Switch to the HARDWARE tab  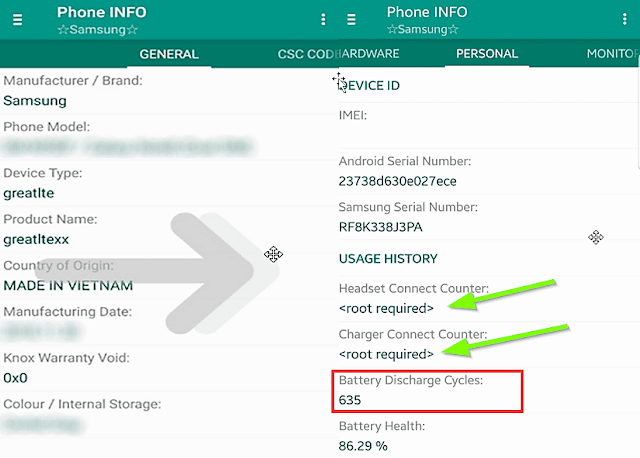(x=369, y=53)
